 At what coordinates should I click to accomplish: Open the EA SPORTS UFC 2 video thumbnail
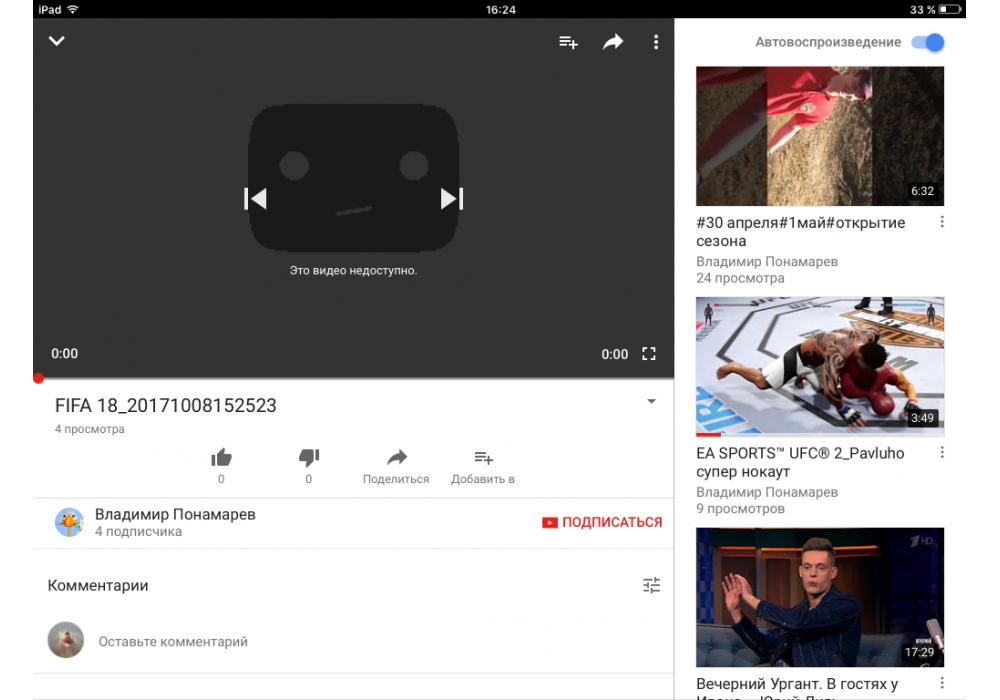click(x=819, y=366)
